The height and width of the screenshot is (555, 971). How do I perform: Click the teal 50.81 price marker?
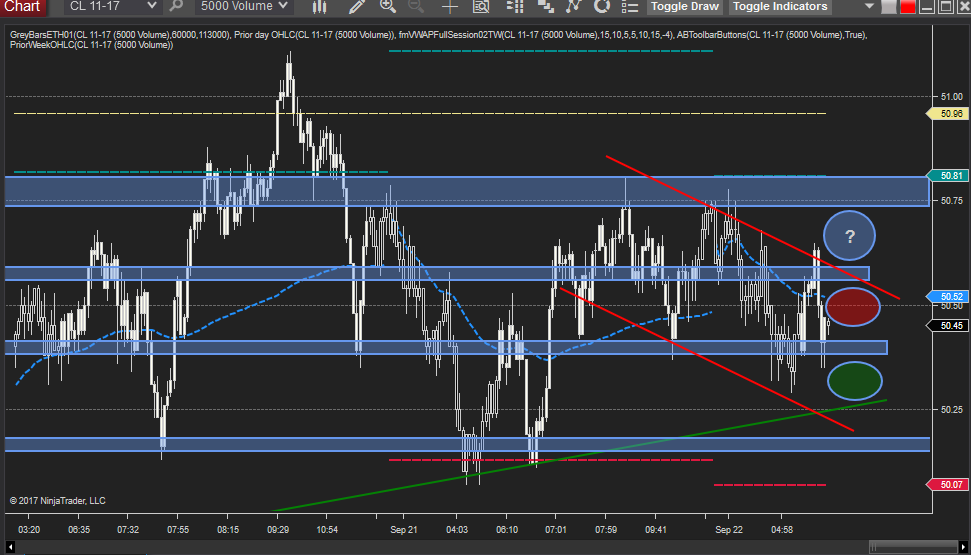(x=948, y=176)
